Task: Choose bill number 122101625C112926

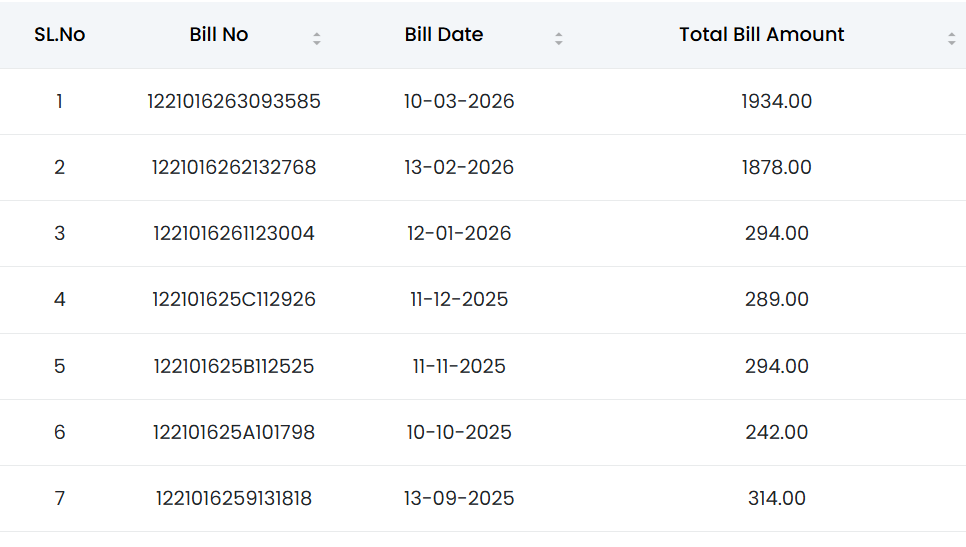Action: pos(234,299)
